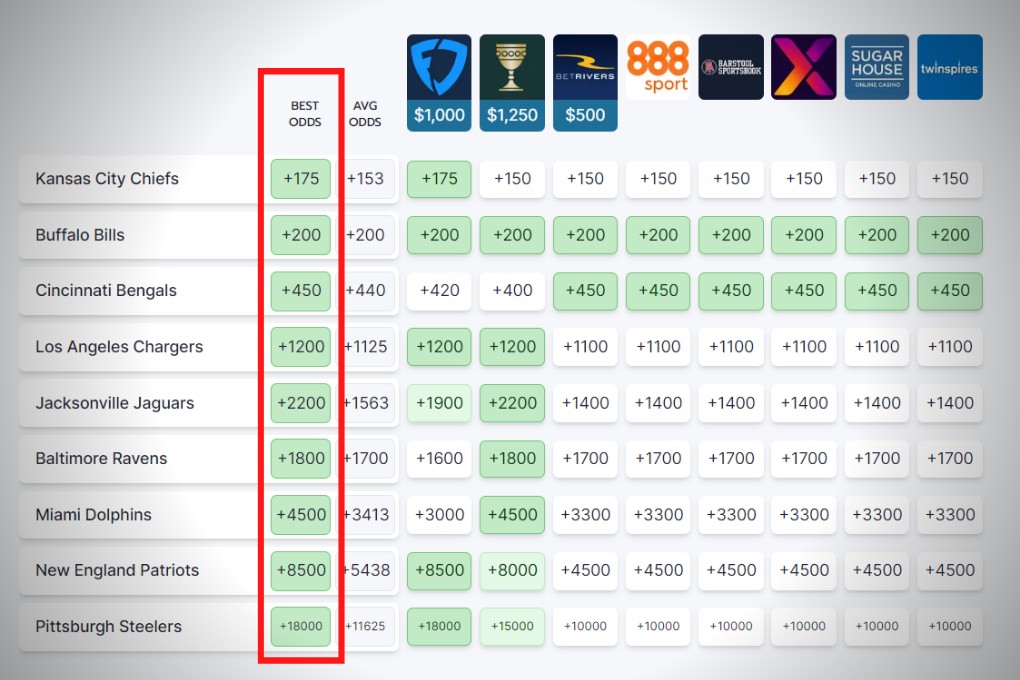The image size is (1020, 680).
Task: Click the Barstool Sportsbook logo
Action: 731,67
